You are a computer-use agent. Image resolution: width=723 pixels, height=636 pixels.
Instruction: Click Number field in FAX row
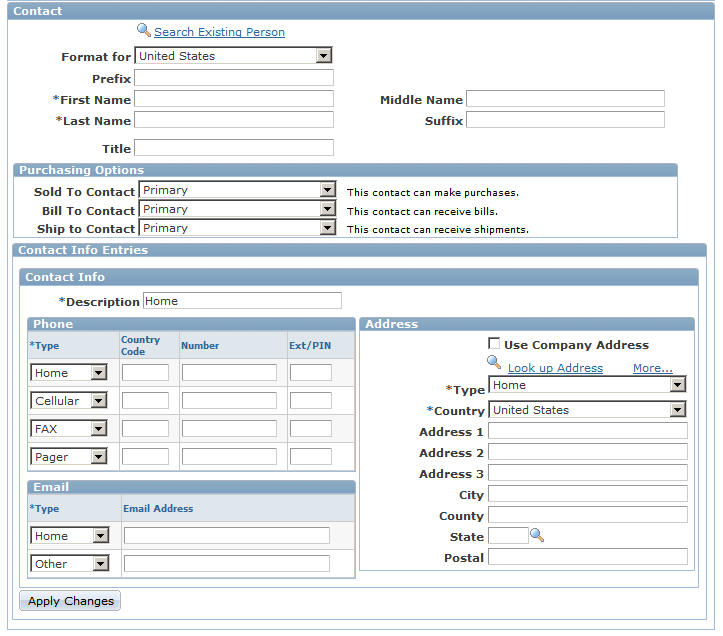[x=229, y=429]
